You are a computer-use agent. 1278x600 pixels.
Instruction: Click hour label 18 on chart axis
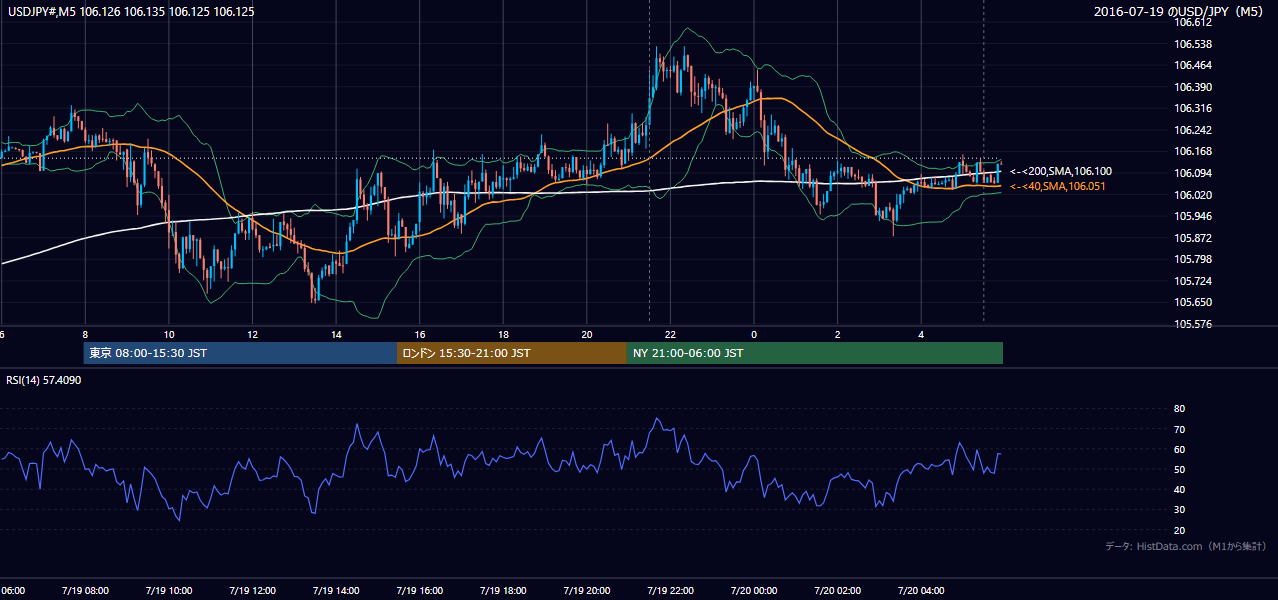click(503, 335)
